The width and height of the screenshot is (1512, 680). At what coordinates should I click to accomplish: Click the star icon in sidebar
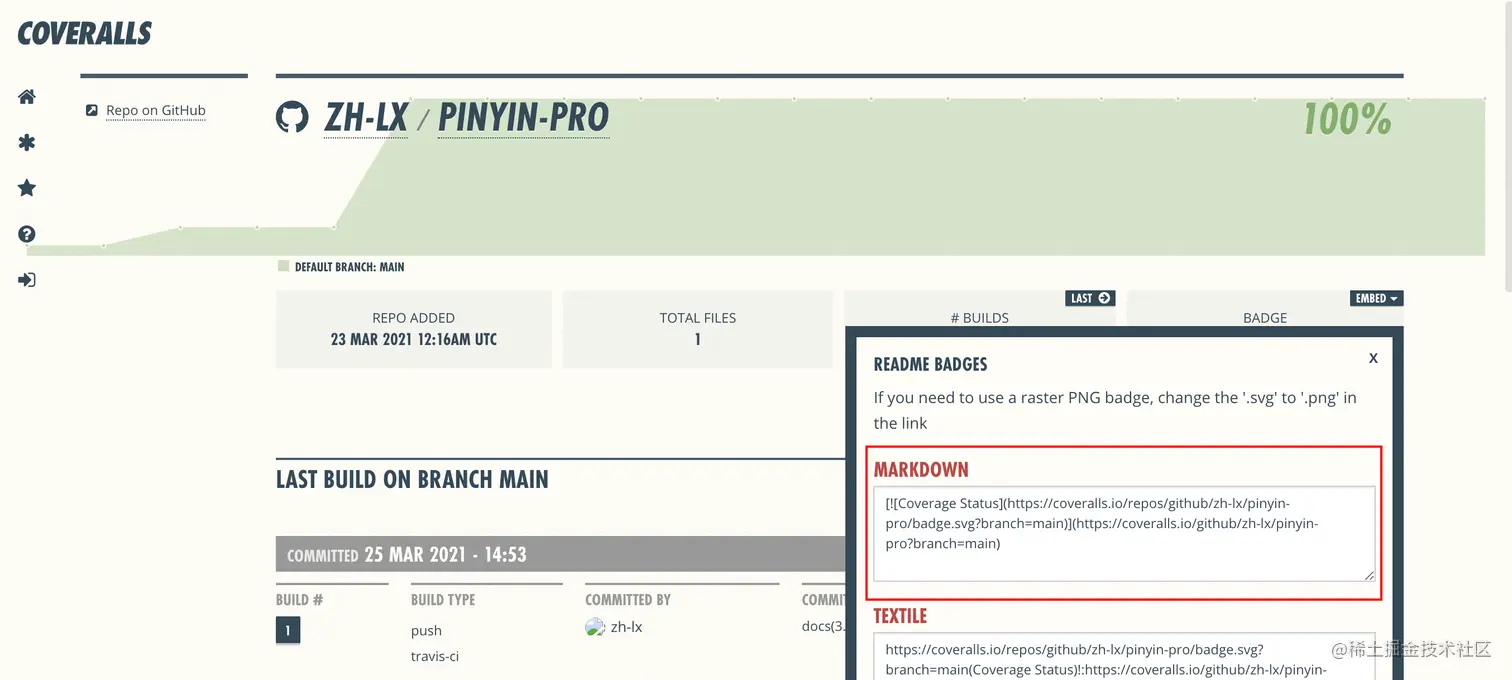click(27, 188)
